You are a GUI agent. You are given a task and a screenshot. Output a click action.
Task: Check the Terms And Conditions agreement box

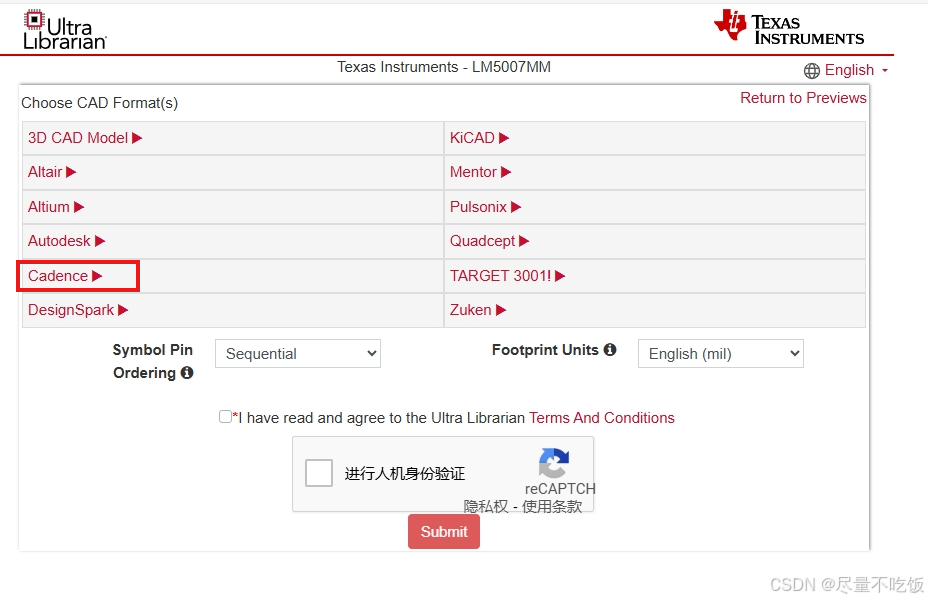[225, 417]
